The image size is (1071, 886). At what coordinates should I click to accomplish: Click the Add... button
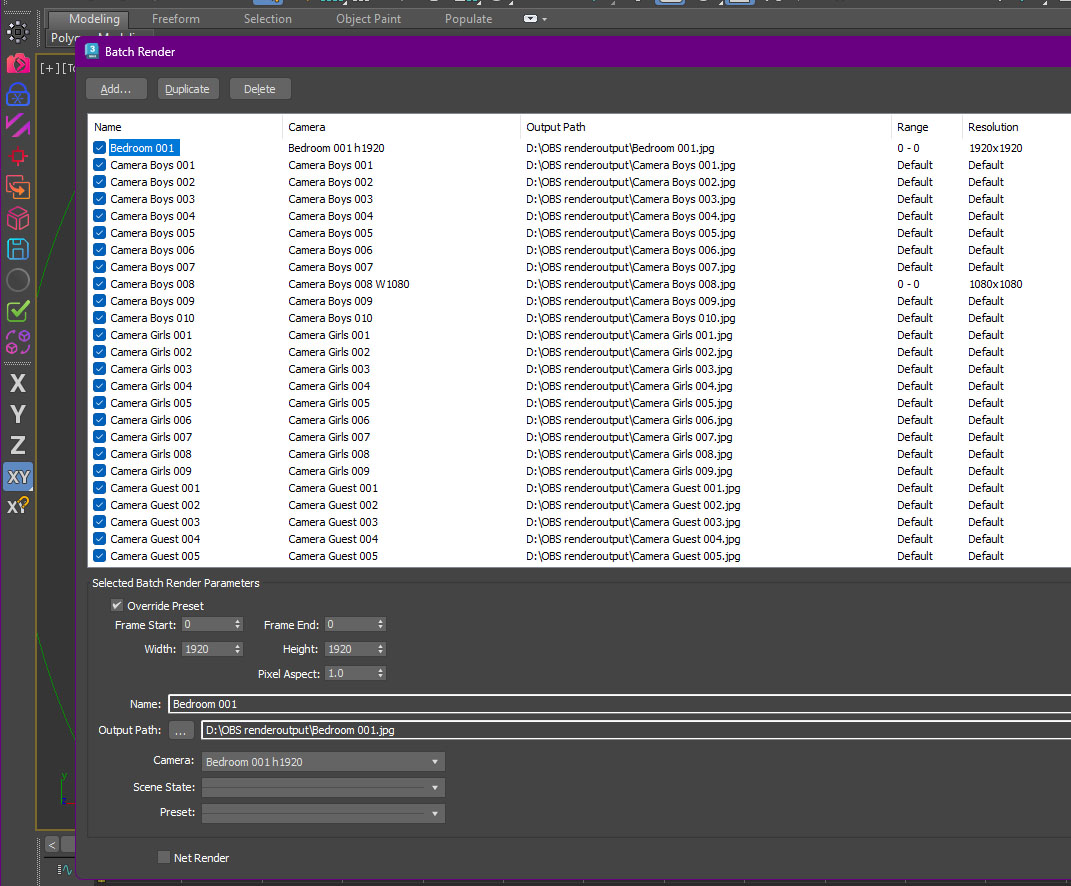pyautogui.click(x=116, y=89)
